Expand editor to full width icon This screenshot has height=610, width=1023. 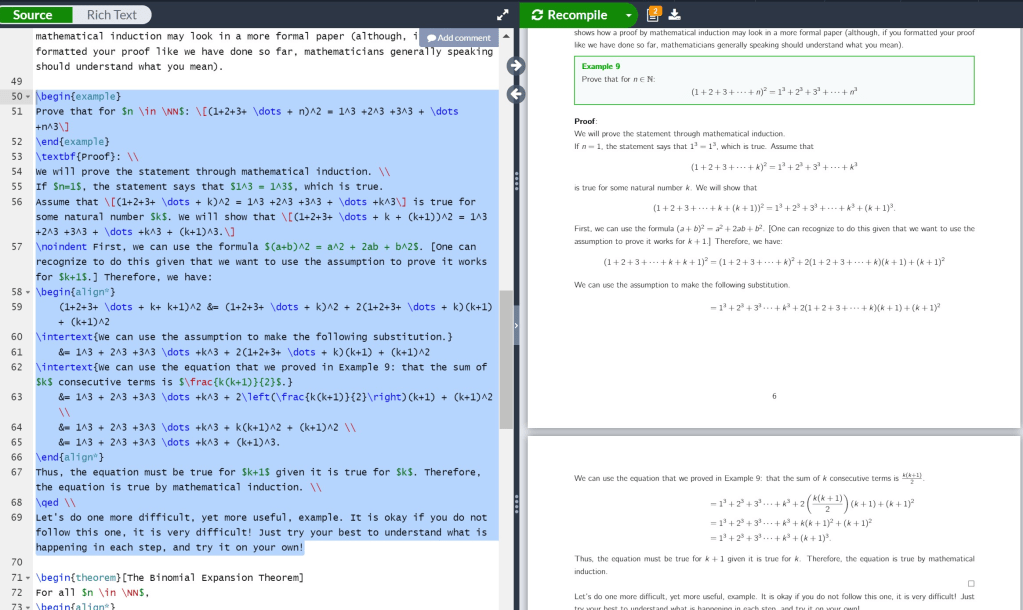coord(503,15)
